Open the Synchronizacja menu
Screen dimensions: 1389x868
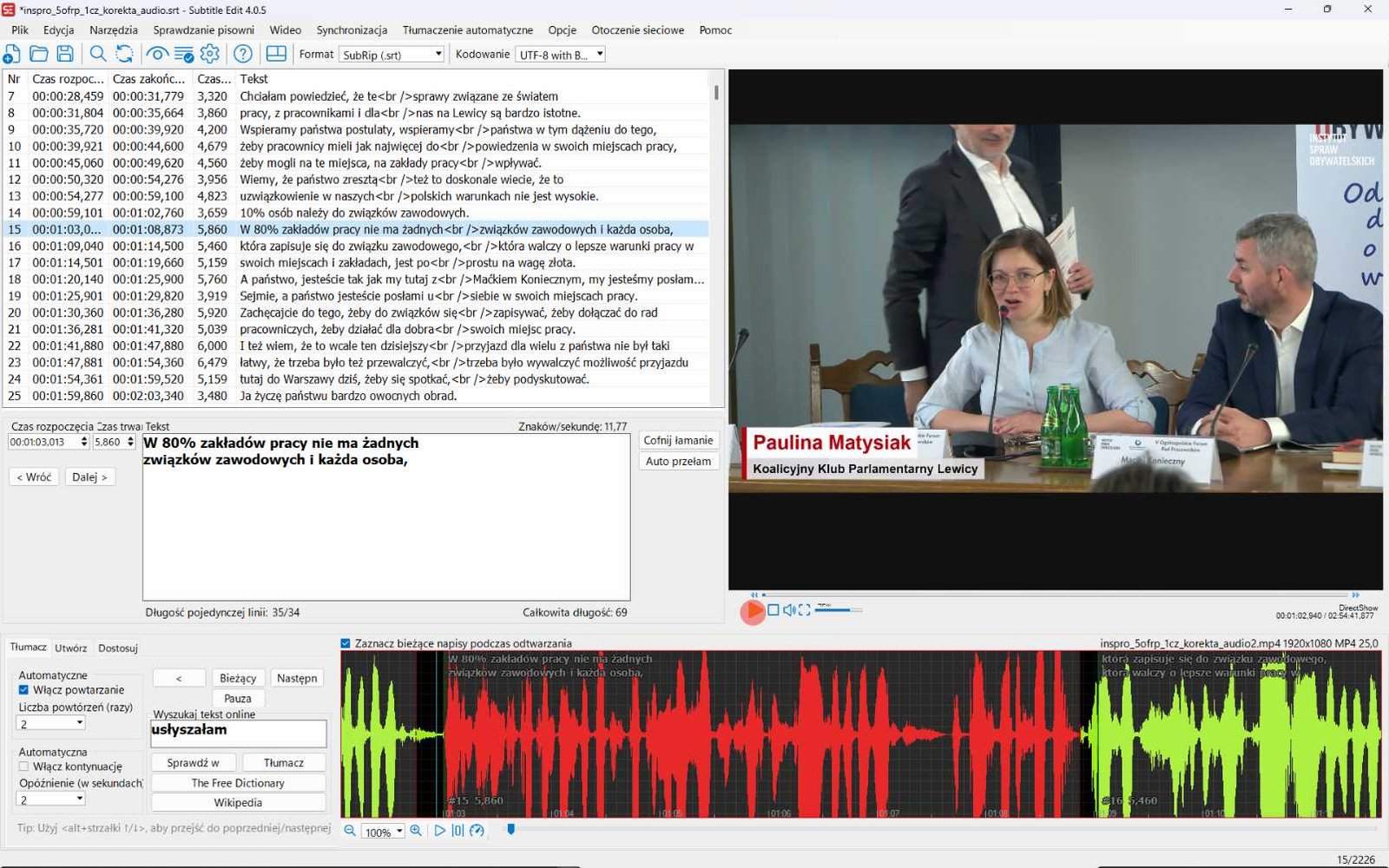point(352,30)
